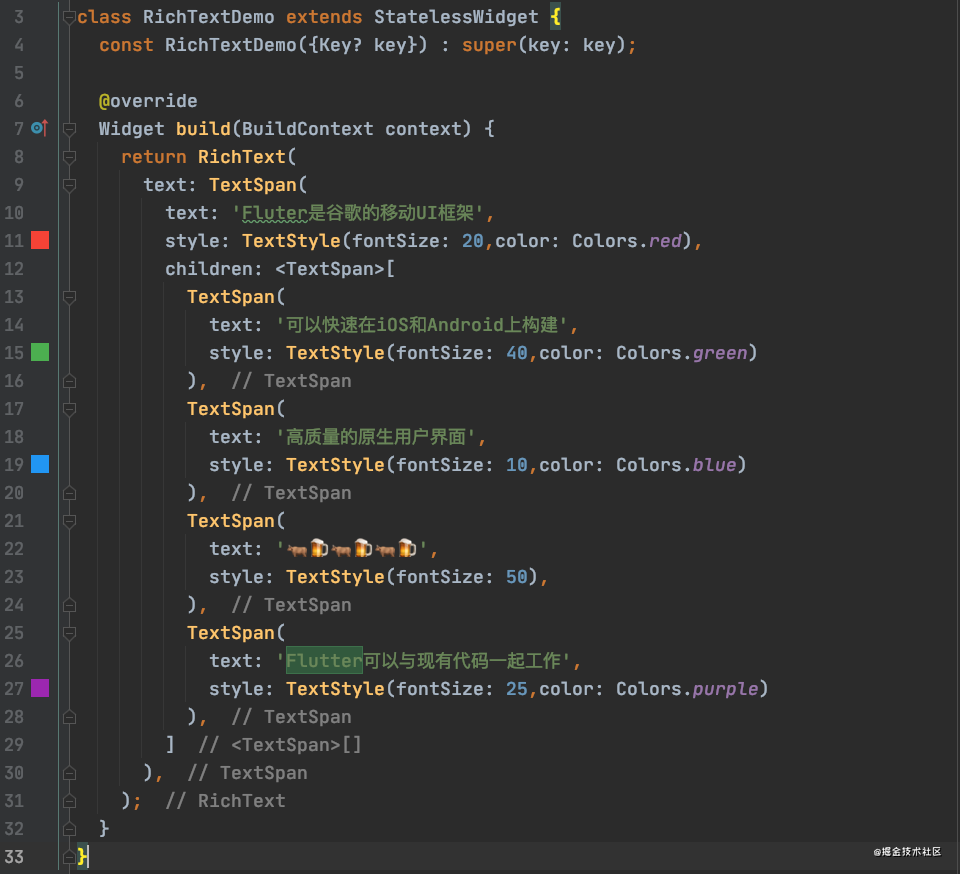
Task: Click fold end marker on line 20
Action: (x=69, y=493)
